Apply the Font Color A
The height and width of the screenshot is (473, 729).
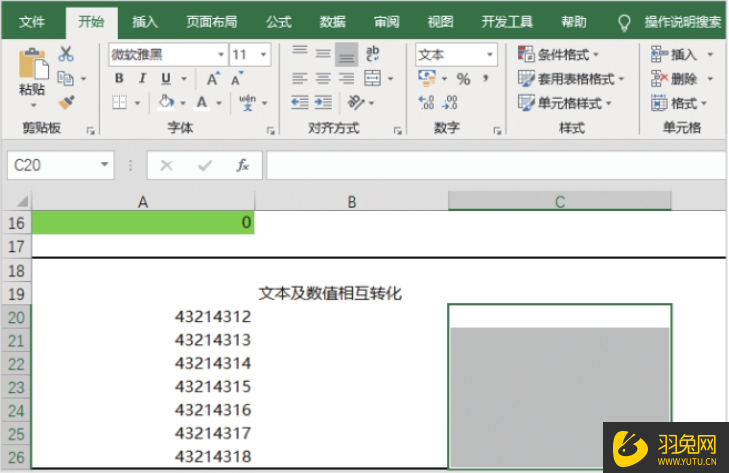(202, 102)
